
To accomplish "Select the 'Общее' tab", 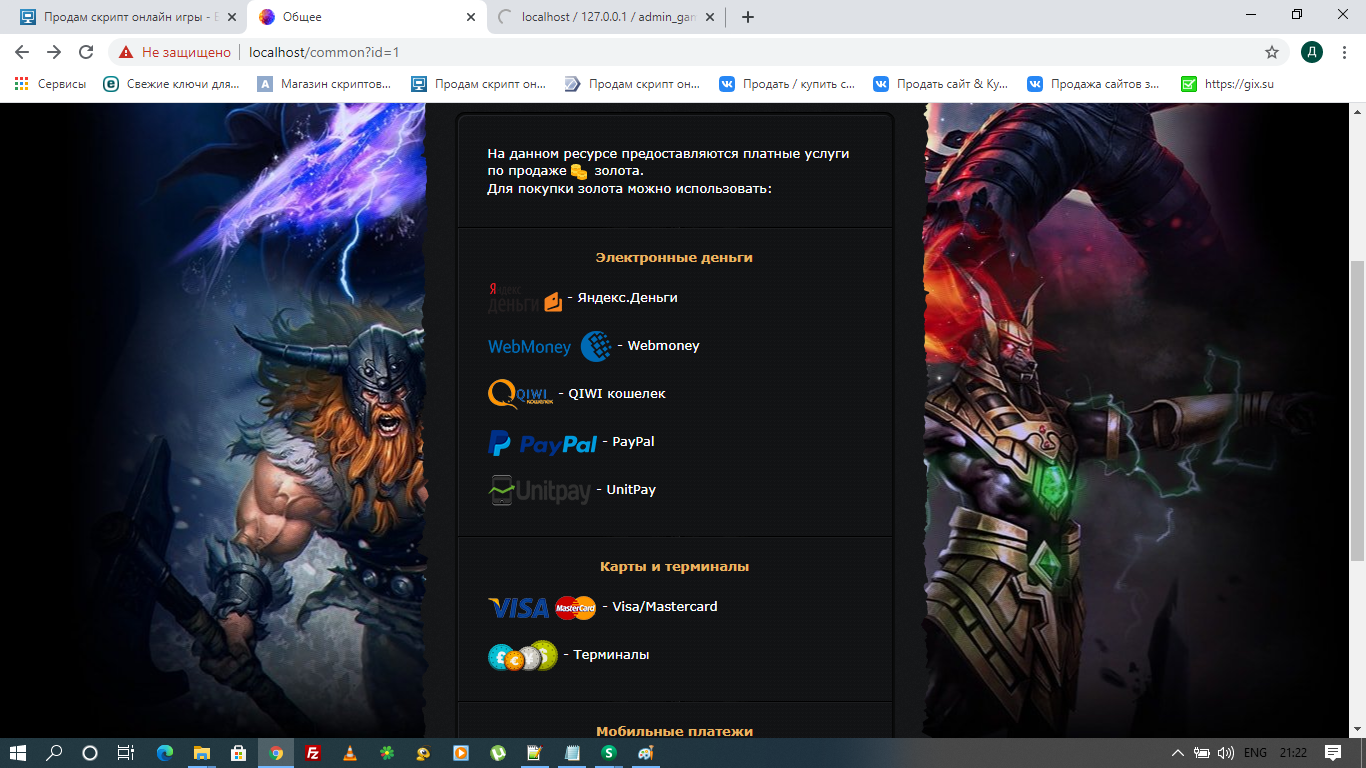I will (x=367, y=17).
